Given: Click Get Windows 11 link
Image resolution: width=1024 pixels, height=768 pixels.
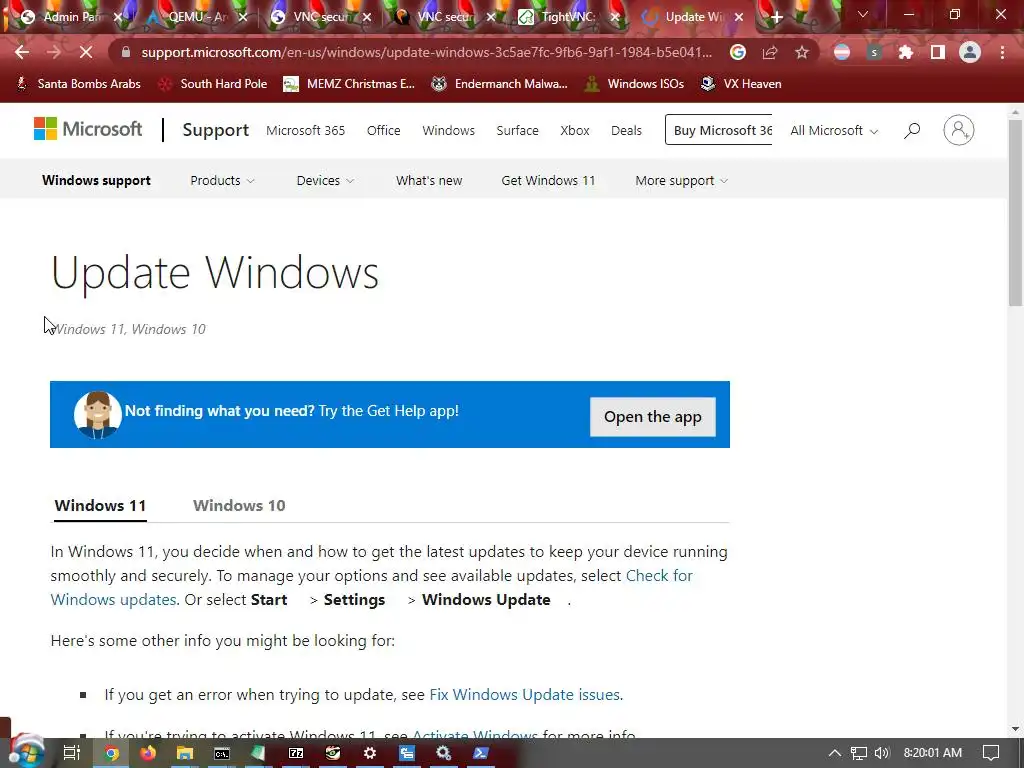Looking at the screenshot, I should [x=549, y=181].
